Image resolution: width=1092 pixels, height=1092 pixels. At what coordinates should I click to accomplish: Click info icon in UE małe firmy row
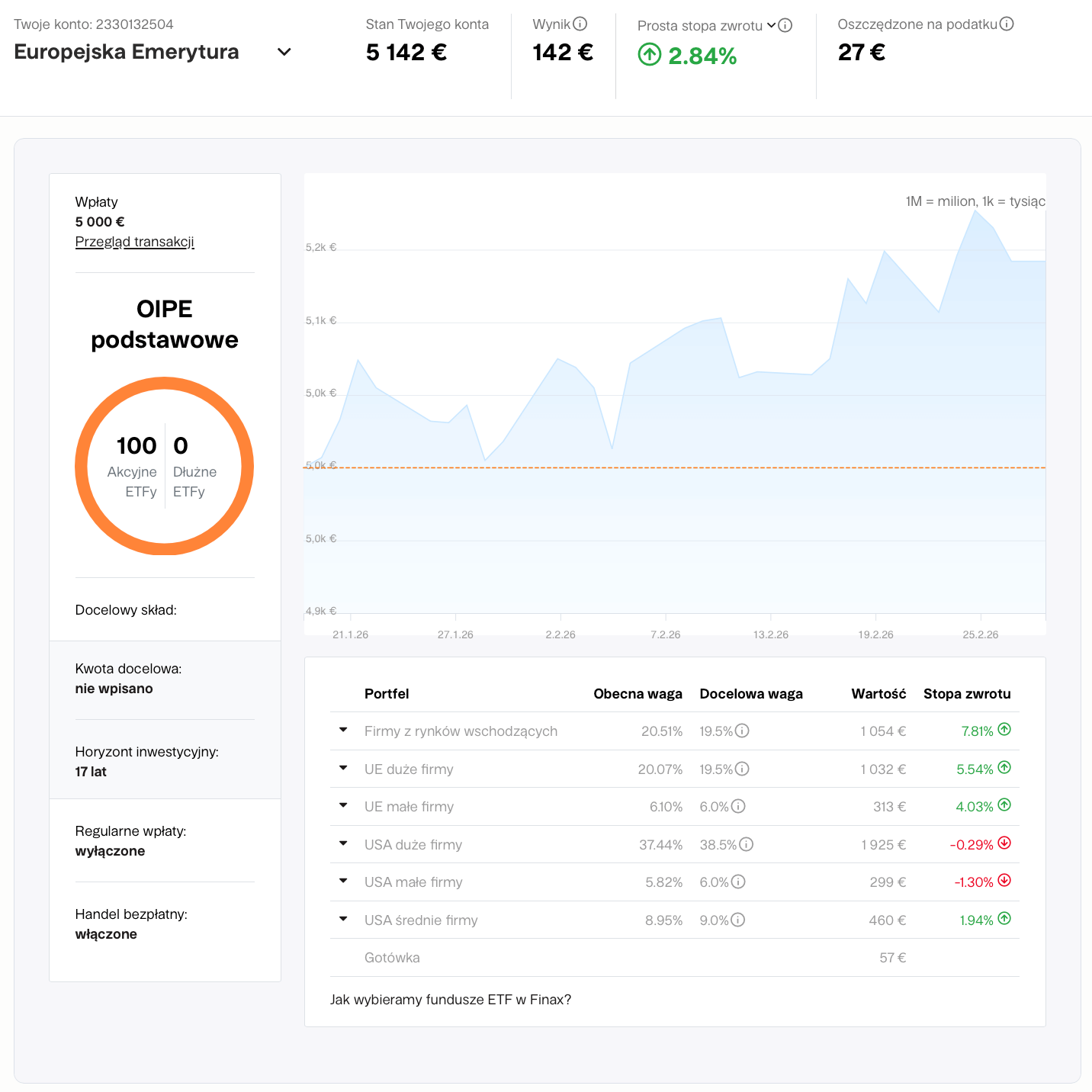pyautogui.click(x=738, y=806)
